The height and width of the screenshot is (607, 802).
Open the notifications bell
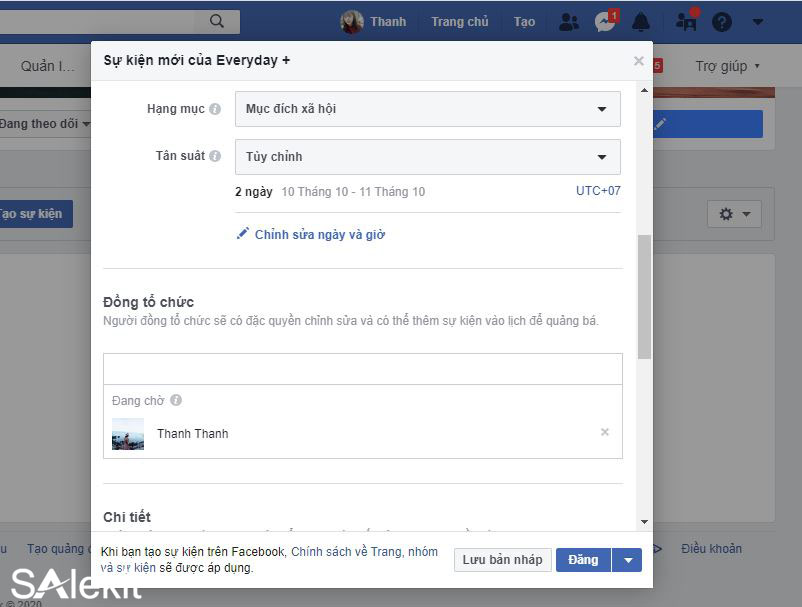(x=640, y=20)
